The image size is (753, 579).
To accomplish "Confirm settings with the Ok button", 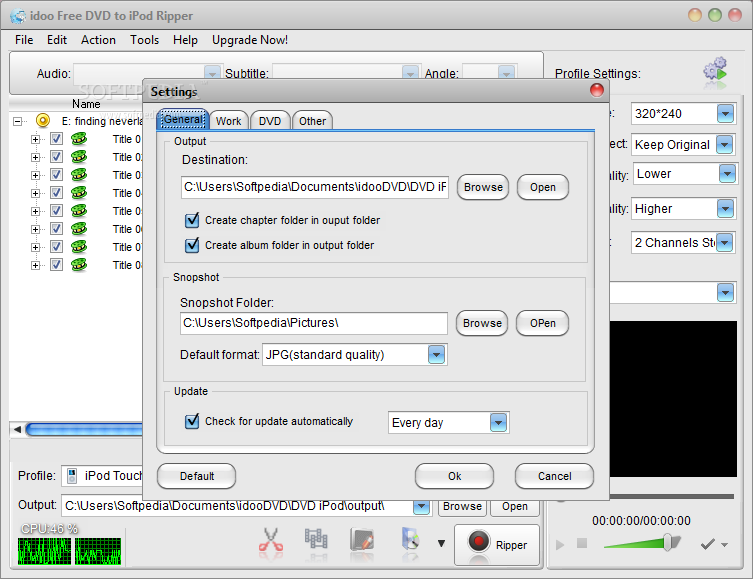I will (x=454, y=476).
